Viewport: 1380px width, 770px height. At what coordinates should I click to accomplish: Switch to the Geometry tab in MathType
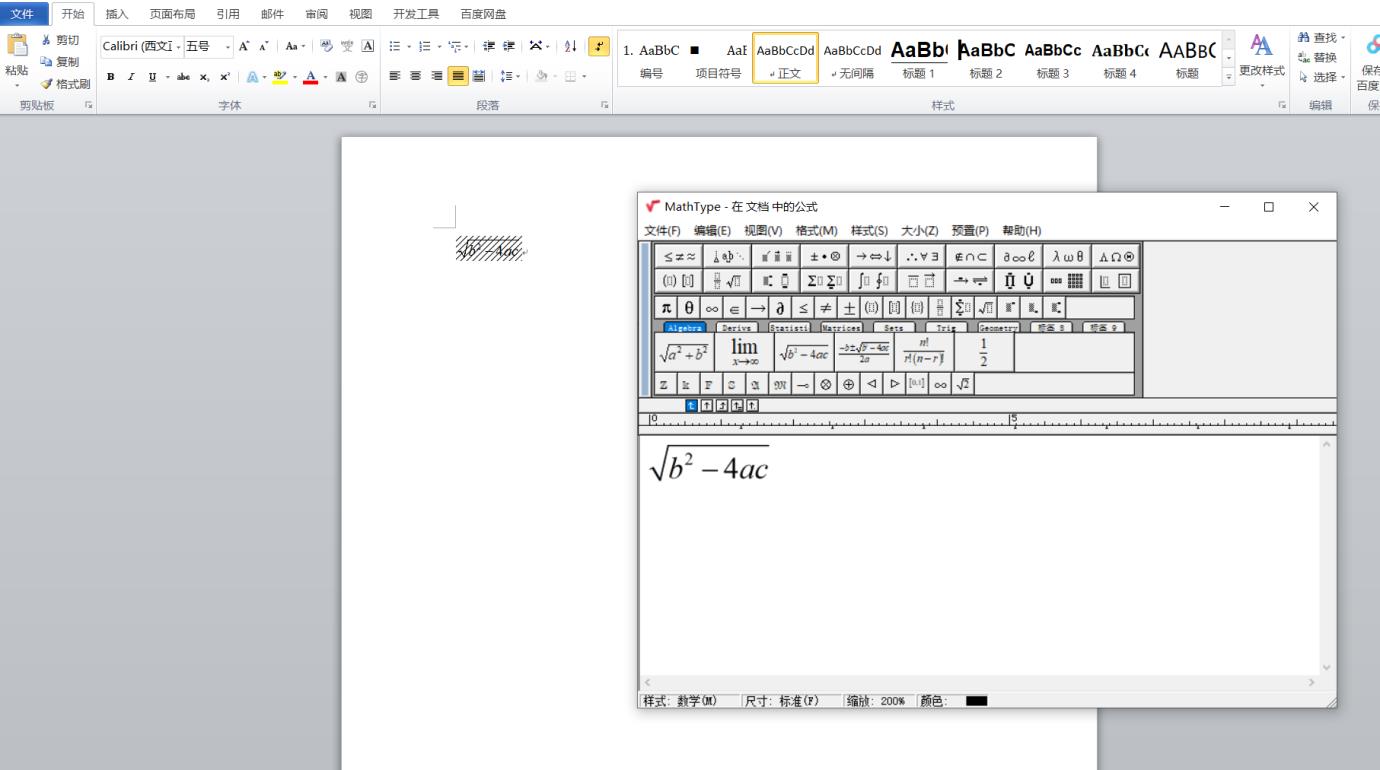click(x=997, y=327)
